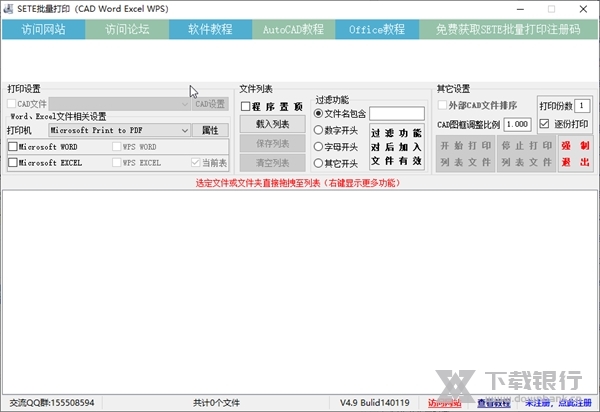This screenshot has height=412, width=600.
Task: Click the CAD设置 button
Action: click(210, 104)
